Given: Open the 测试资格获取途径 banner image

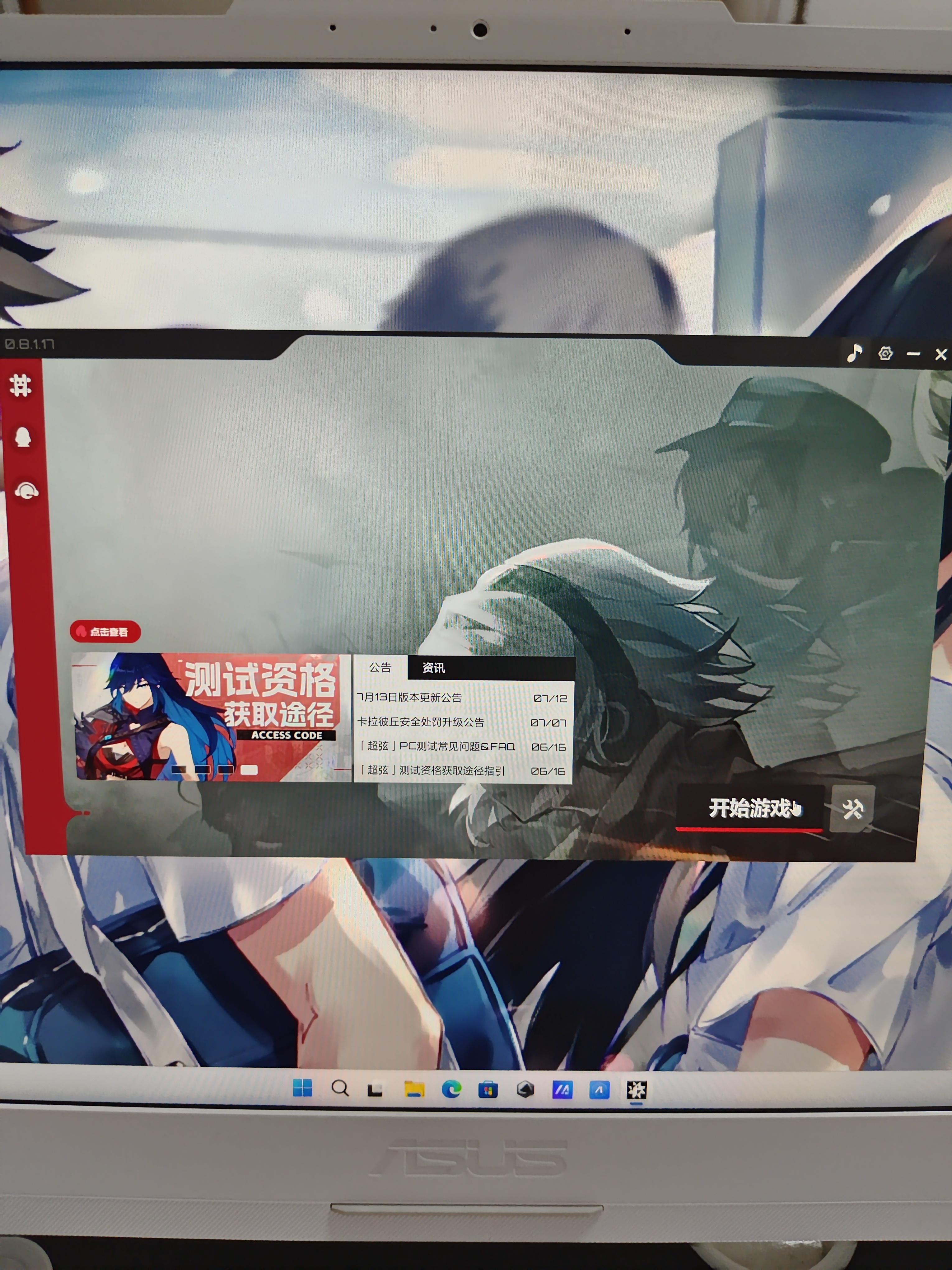Looking at the screenshot, I should (212, 717).
